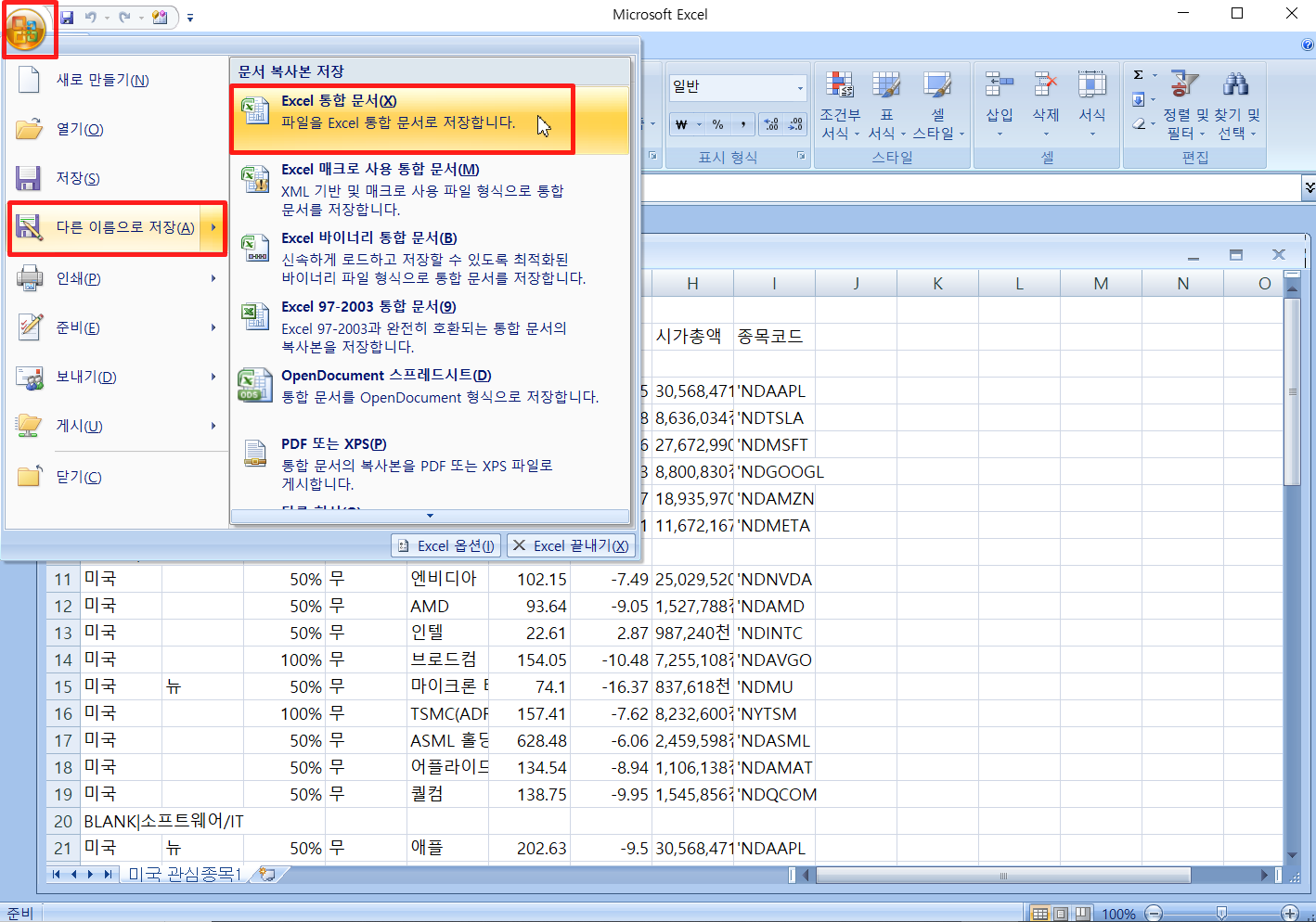Click the Save floppy icon in Quick Access toolbar
This screenshot has height=922, width=1316.
coord(67,17)
